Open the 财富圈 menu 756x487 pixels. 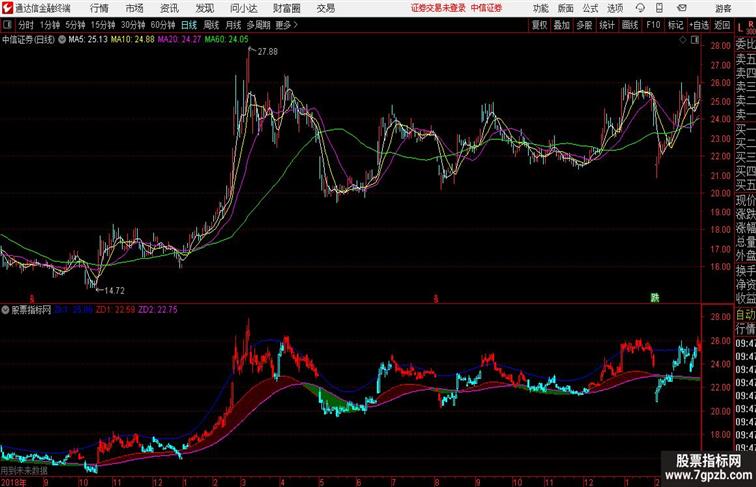point(287,8)
